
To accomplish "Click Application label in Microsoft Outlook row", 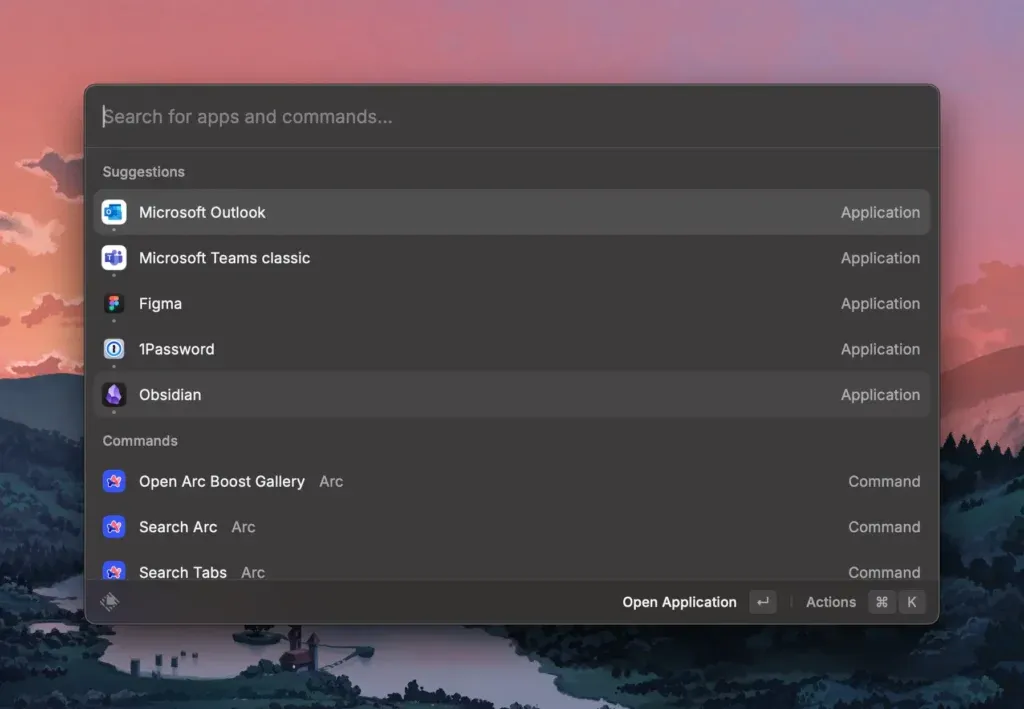I will (880, 212).
